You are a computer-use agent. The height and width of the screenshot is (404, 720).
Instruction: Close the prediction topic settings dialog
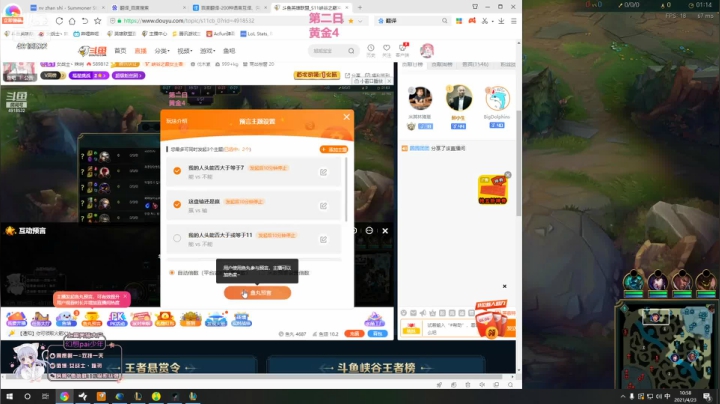[346, 117]
